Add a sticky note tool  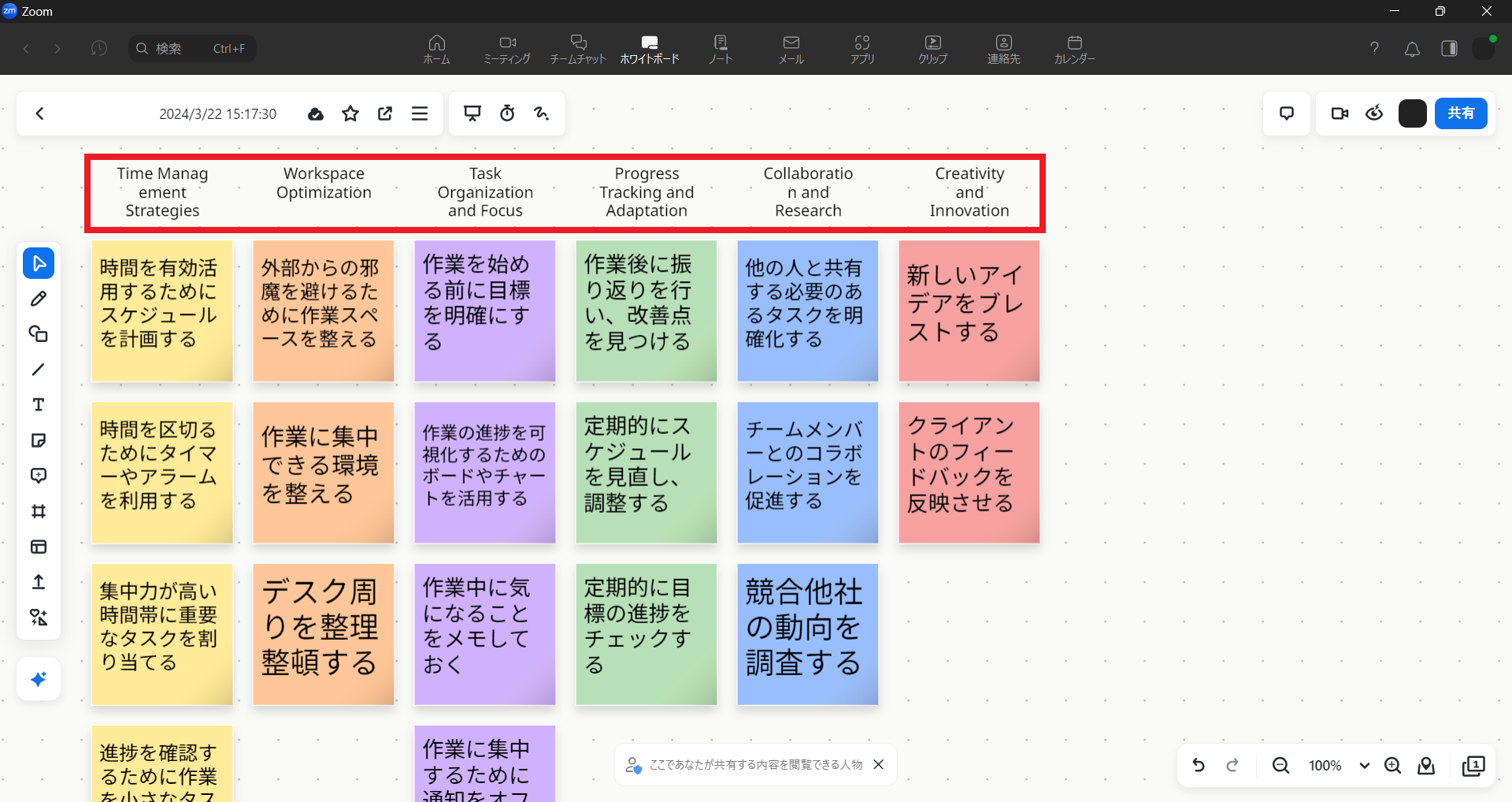click(x=39, y=440)
